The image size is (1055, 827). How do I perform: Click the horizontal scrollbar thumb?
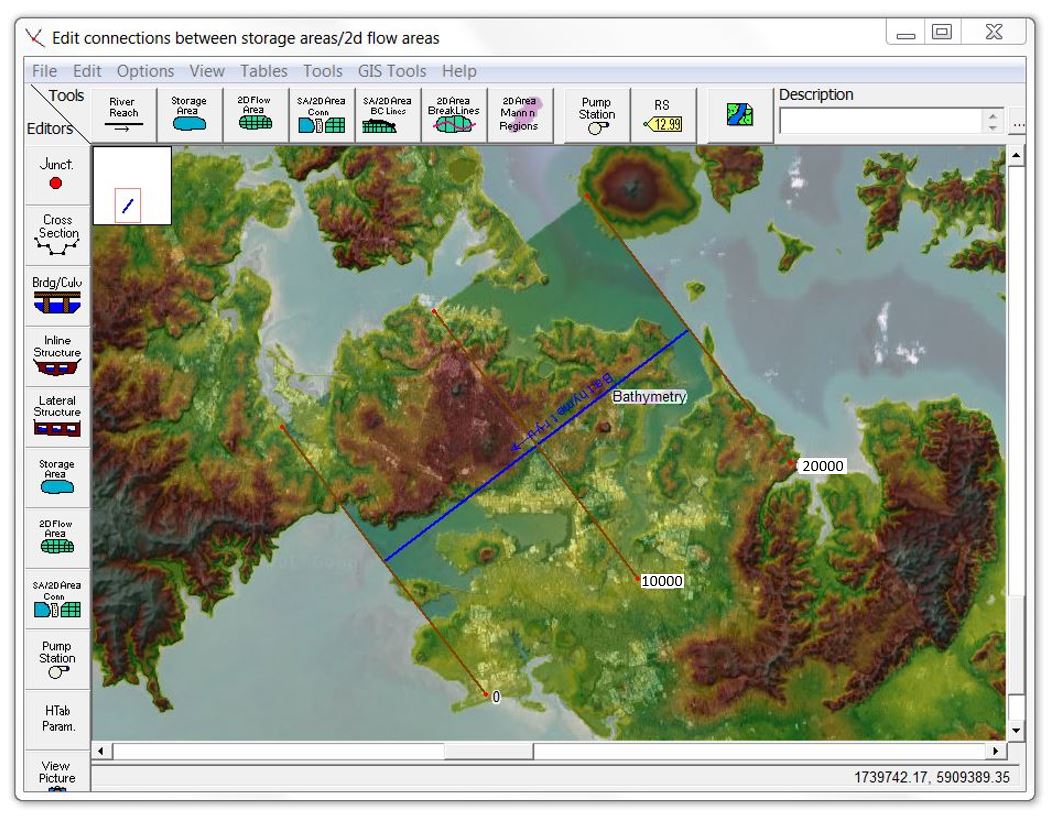pyautogui.click(x=489, y=751)
